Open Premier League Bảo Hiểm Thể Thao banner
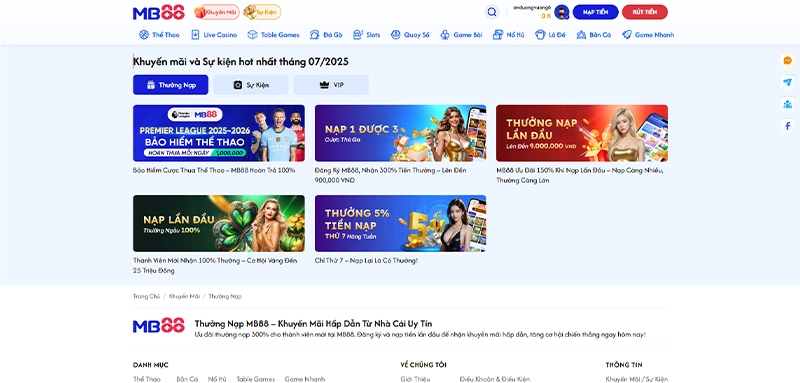The image size is (800, 383). click(x=219, y=133)
